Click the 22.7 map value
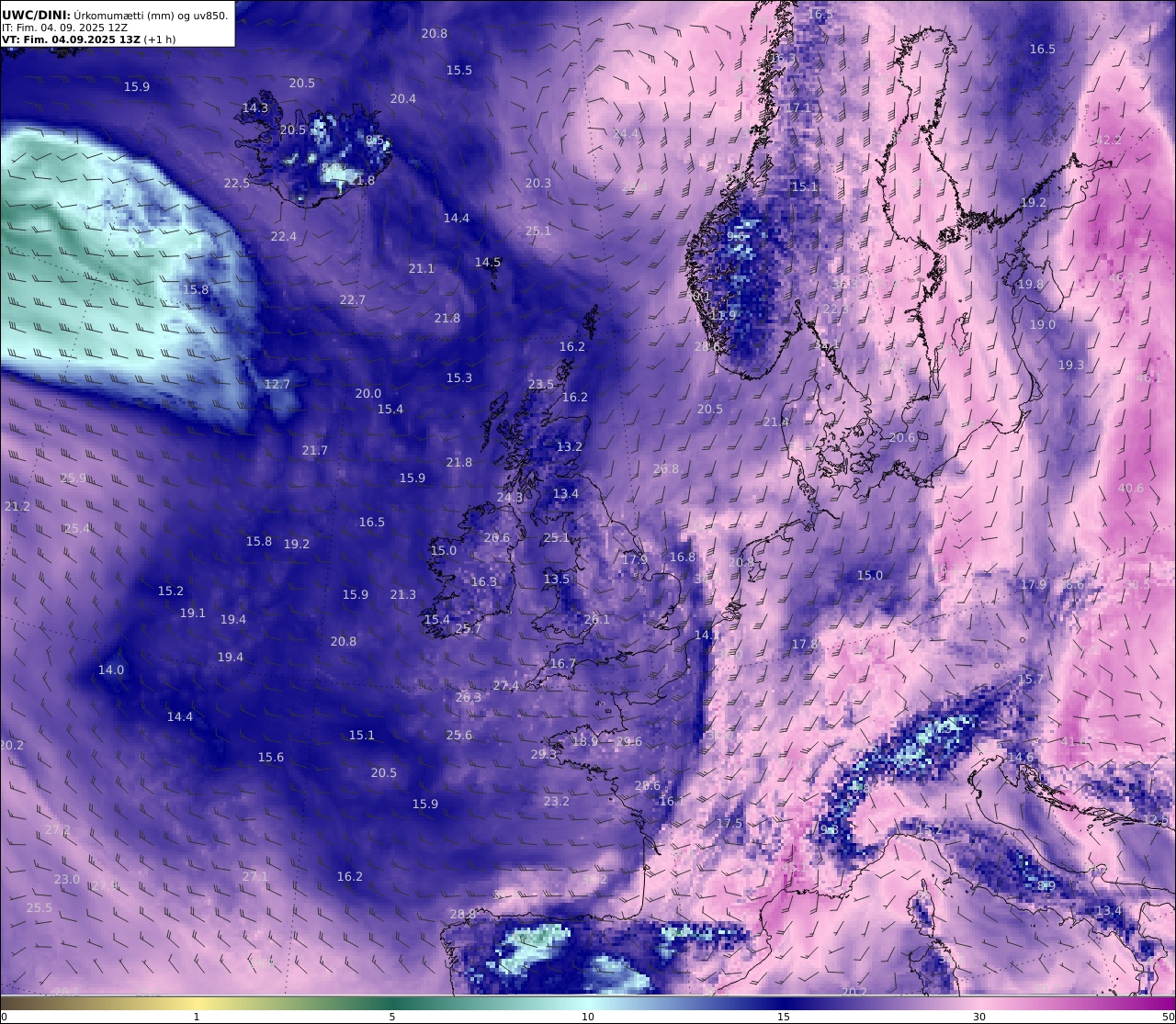Screen dimensions: 1176x1024 tap(353, 299)
